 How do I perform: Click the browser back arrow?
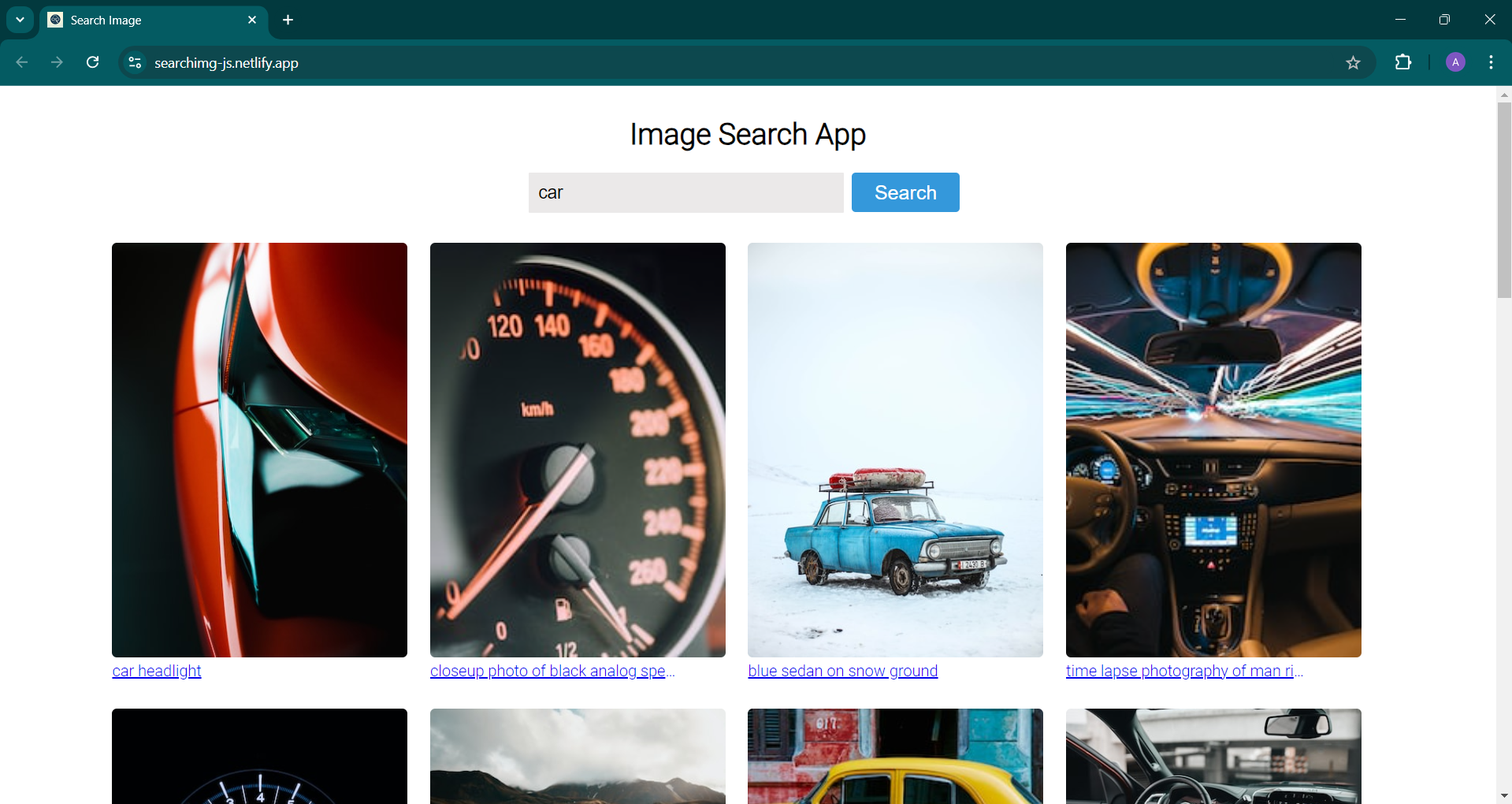(22, 62)
